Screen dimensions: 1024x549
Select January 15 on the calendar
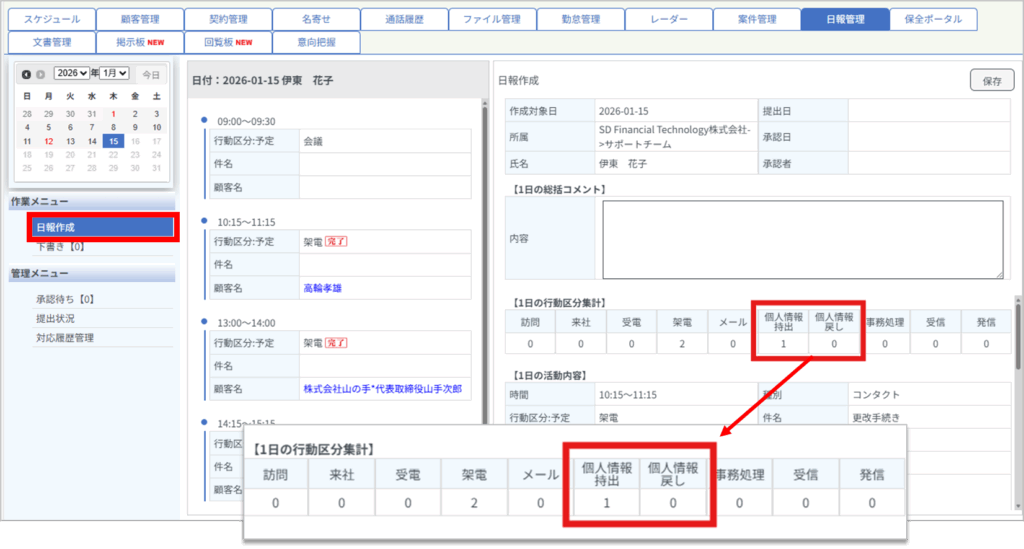coord(113,142)
